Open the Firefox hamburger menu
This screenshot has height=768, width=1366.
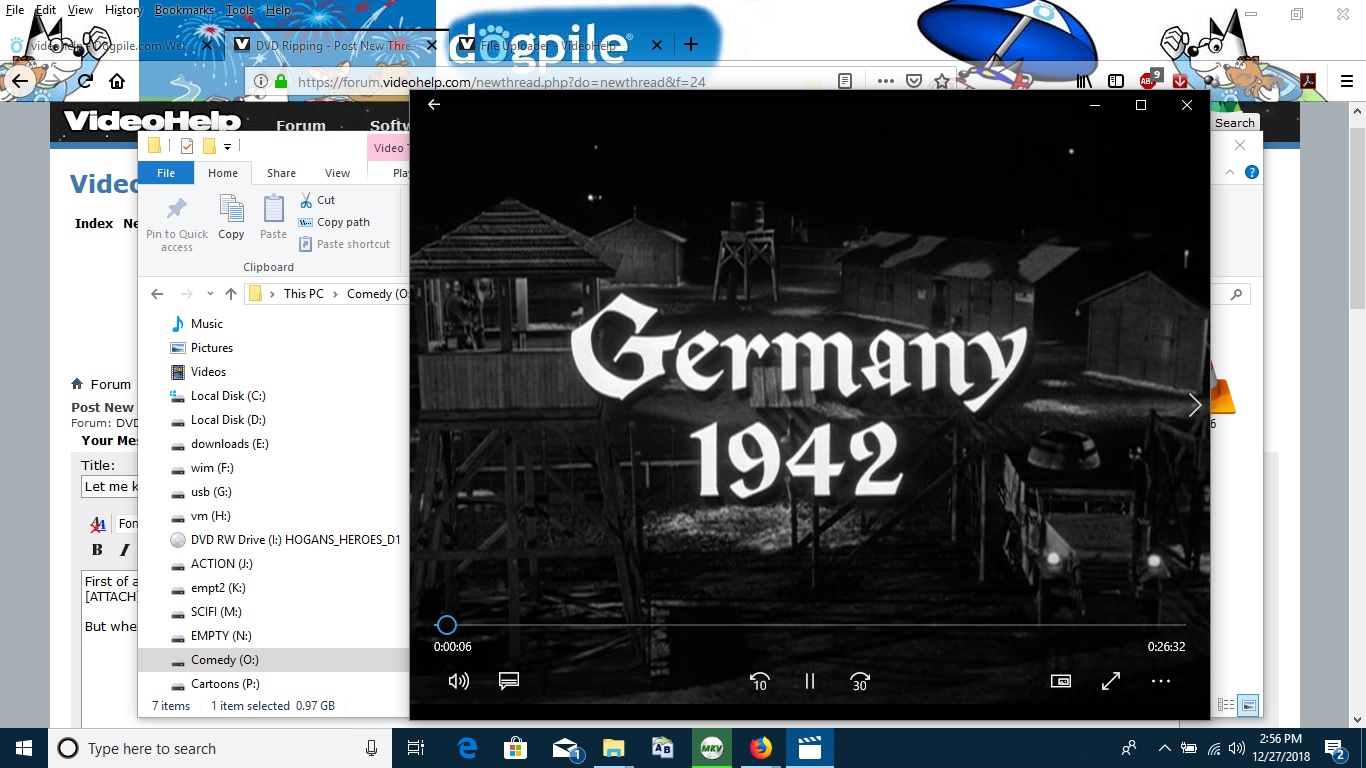(x=1347, y=81)
